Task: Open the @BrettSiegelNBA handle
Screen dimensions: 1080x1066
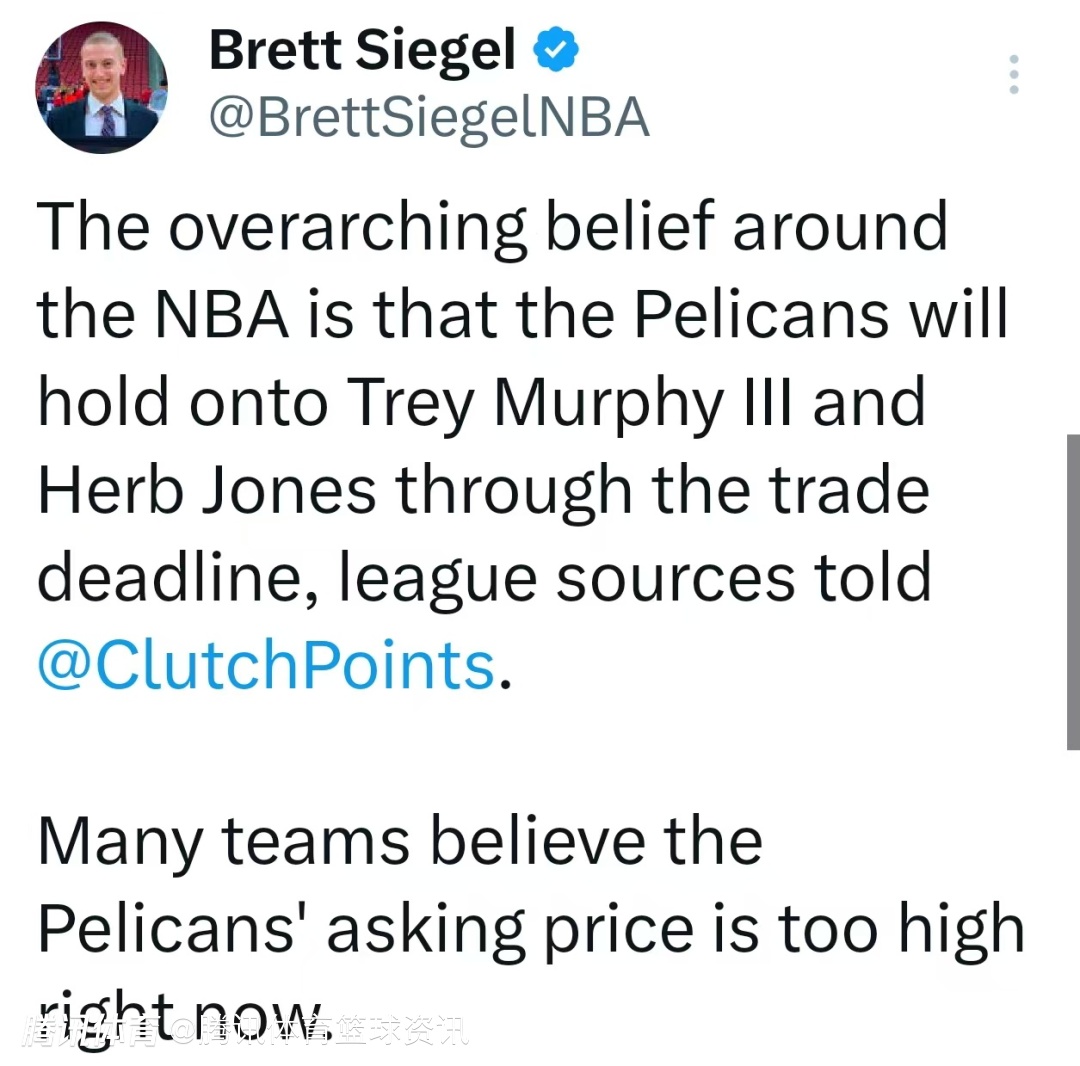Action: pyautogui.click(x=429, y=118)
